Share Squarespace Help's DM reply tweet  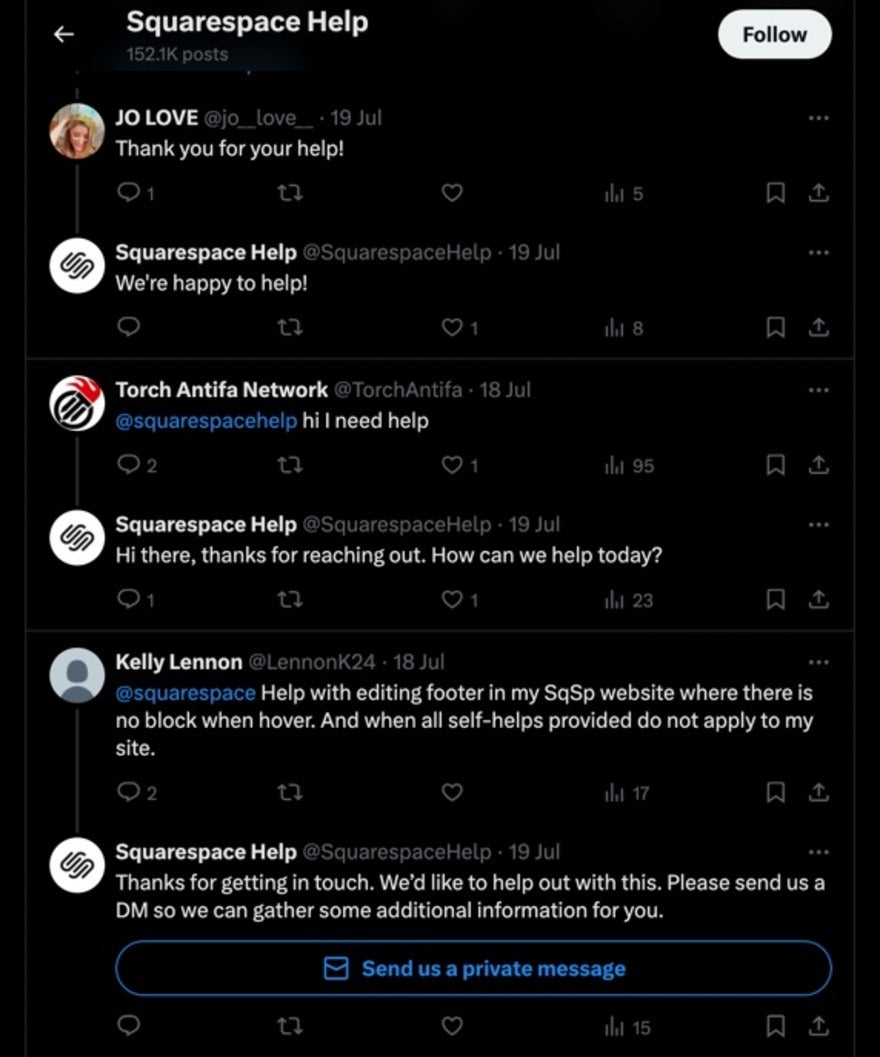818,1026
